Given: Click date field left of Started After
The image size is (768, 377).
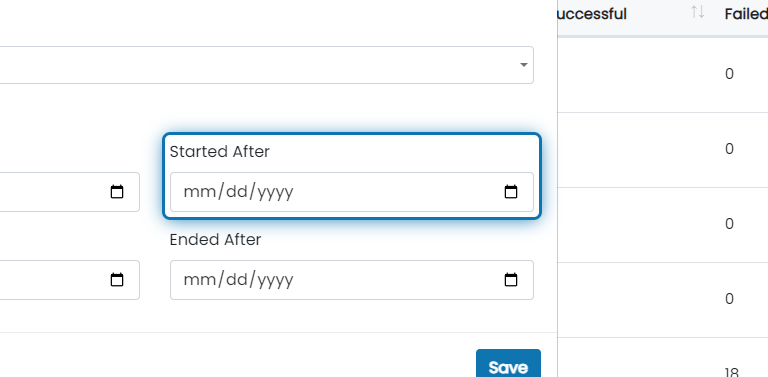Looking at the screenshot, I should point(70,192).
